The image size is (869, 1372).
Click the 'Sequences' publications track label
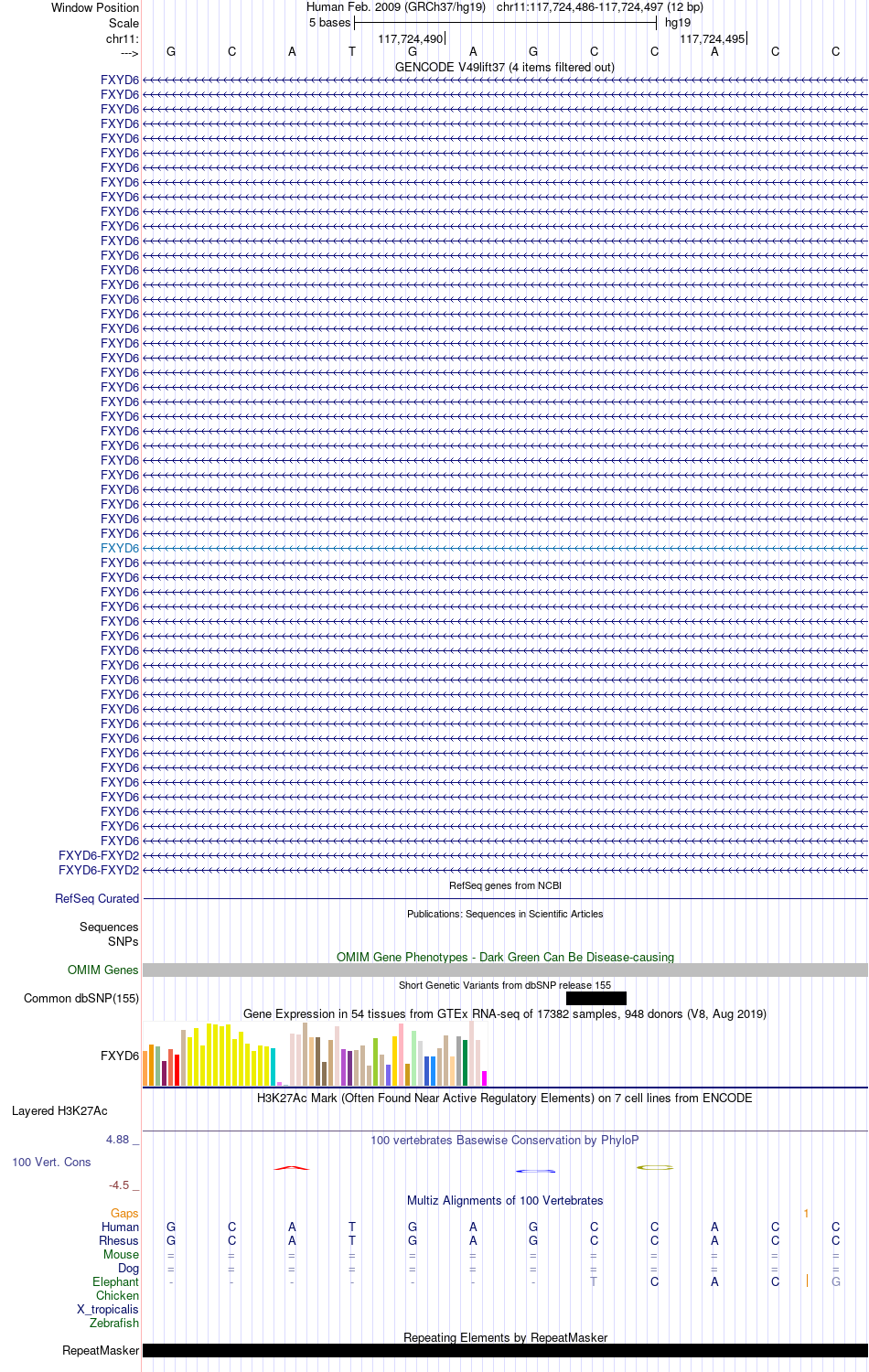(x=109, y=927)
